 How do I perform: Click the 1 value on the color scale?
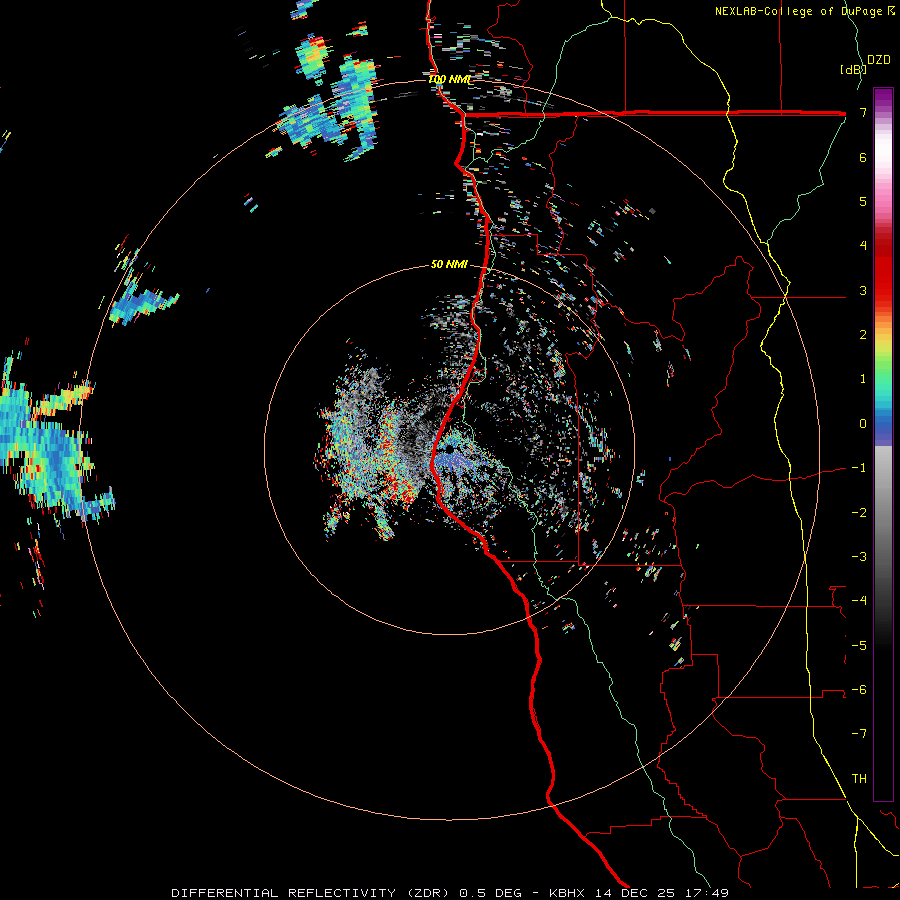(x=863, y=379)
